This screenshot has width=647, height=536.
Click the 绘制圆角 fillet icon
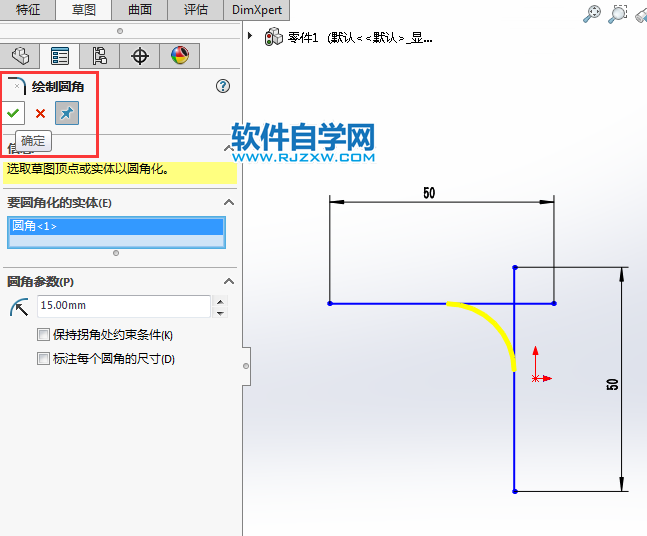pos(17,86)
